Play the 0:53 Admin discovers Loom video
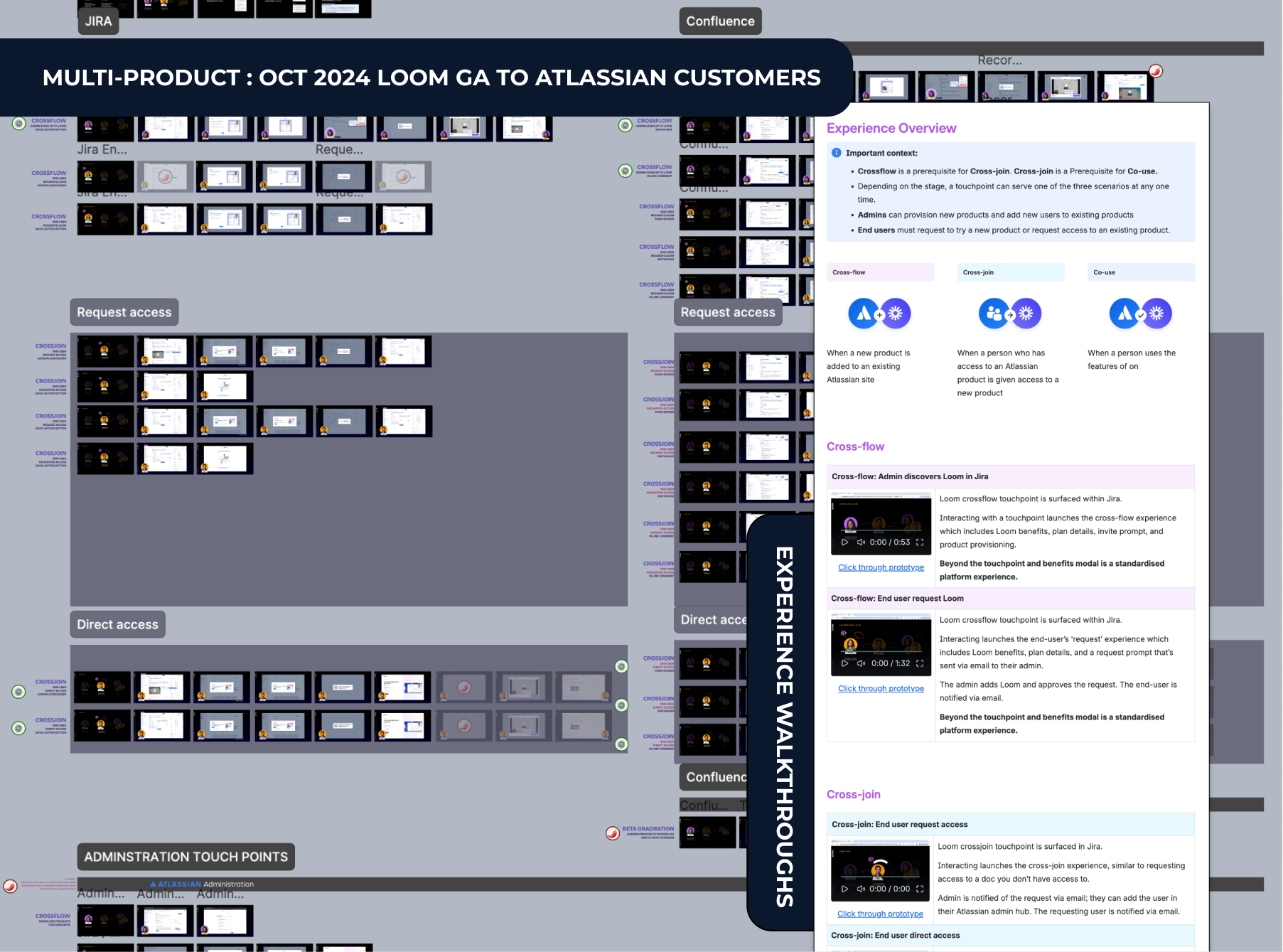The width and height of the screenshot is (1283, 952). [x=844, y=542]
